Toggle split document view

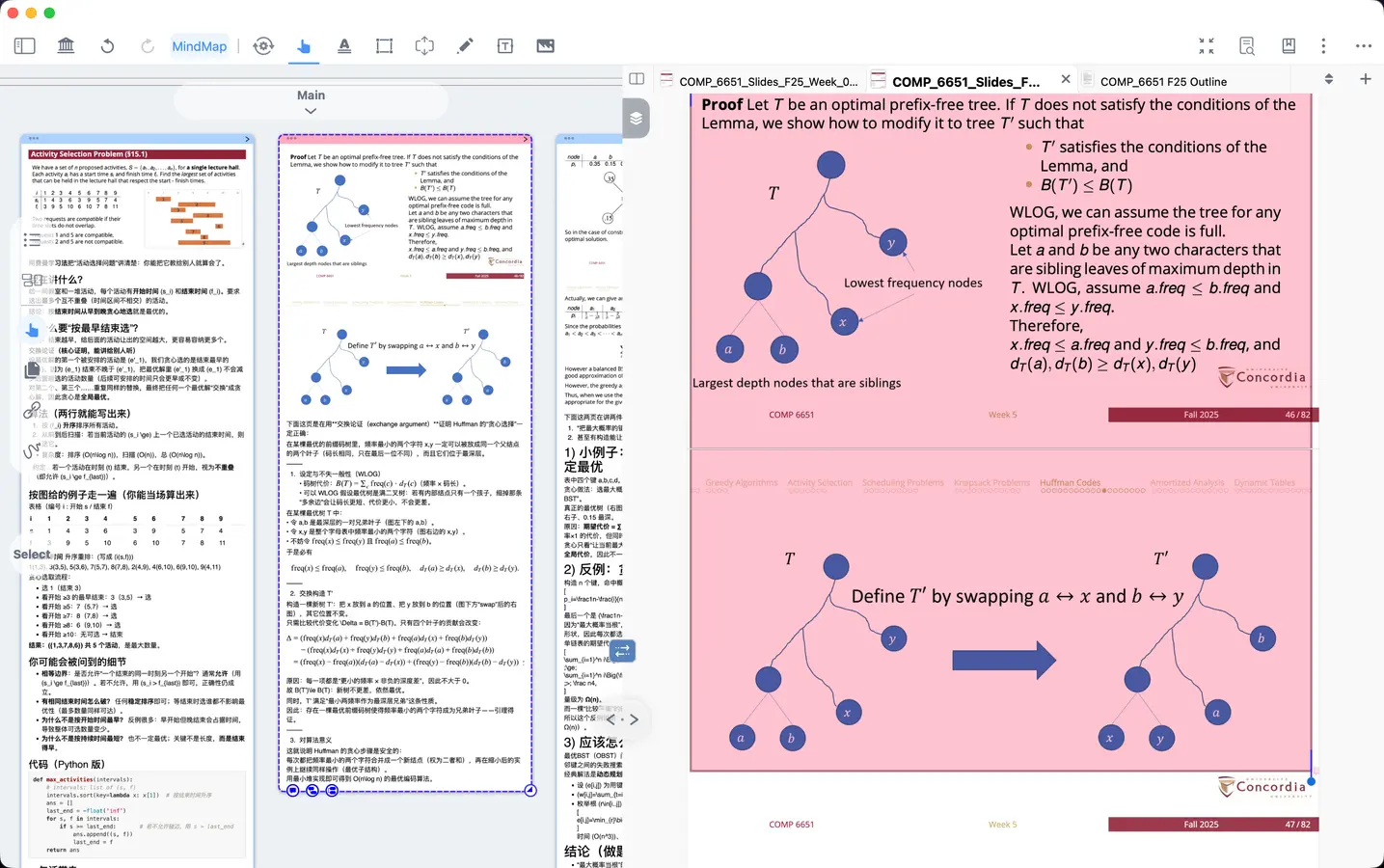point(637,79)
